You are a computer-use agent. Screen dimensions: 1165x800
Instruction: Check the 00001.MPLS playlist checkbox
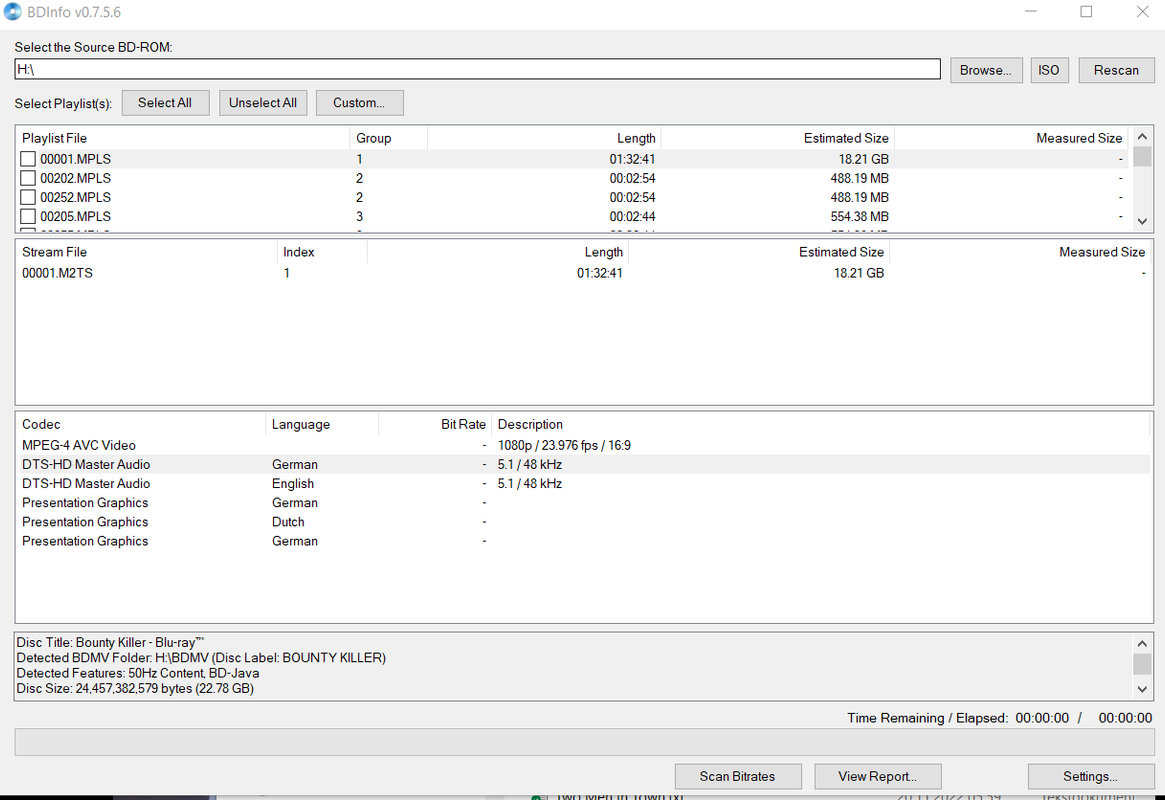27,159
